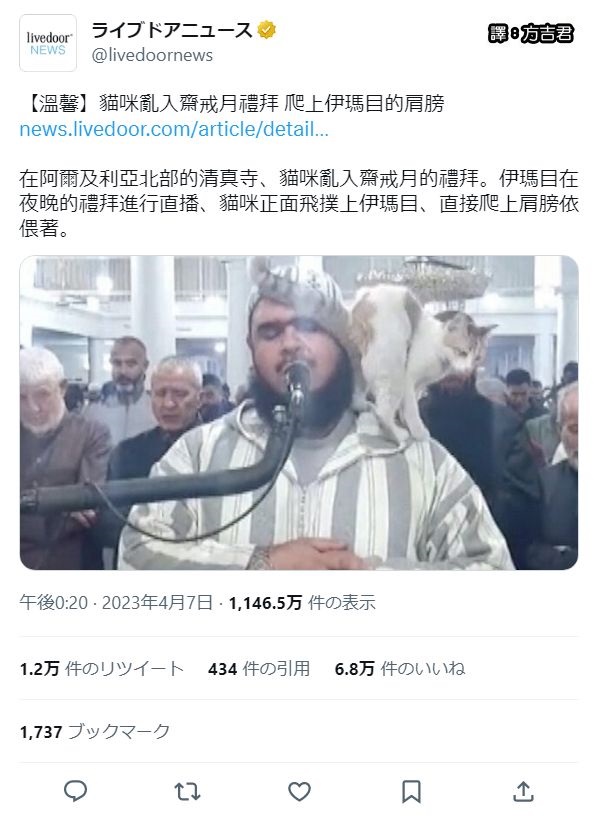Click the tweet body paragraph about the Algeria mosque
Viewport: 598px width, 820px height.
(299, 203)
